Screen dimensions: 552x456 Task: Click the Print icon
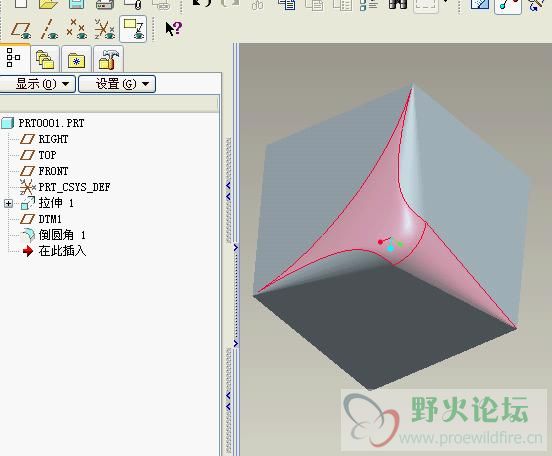105,4
